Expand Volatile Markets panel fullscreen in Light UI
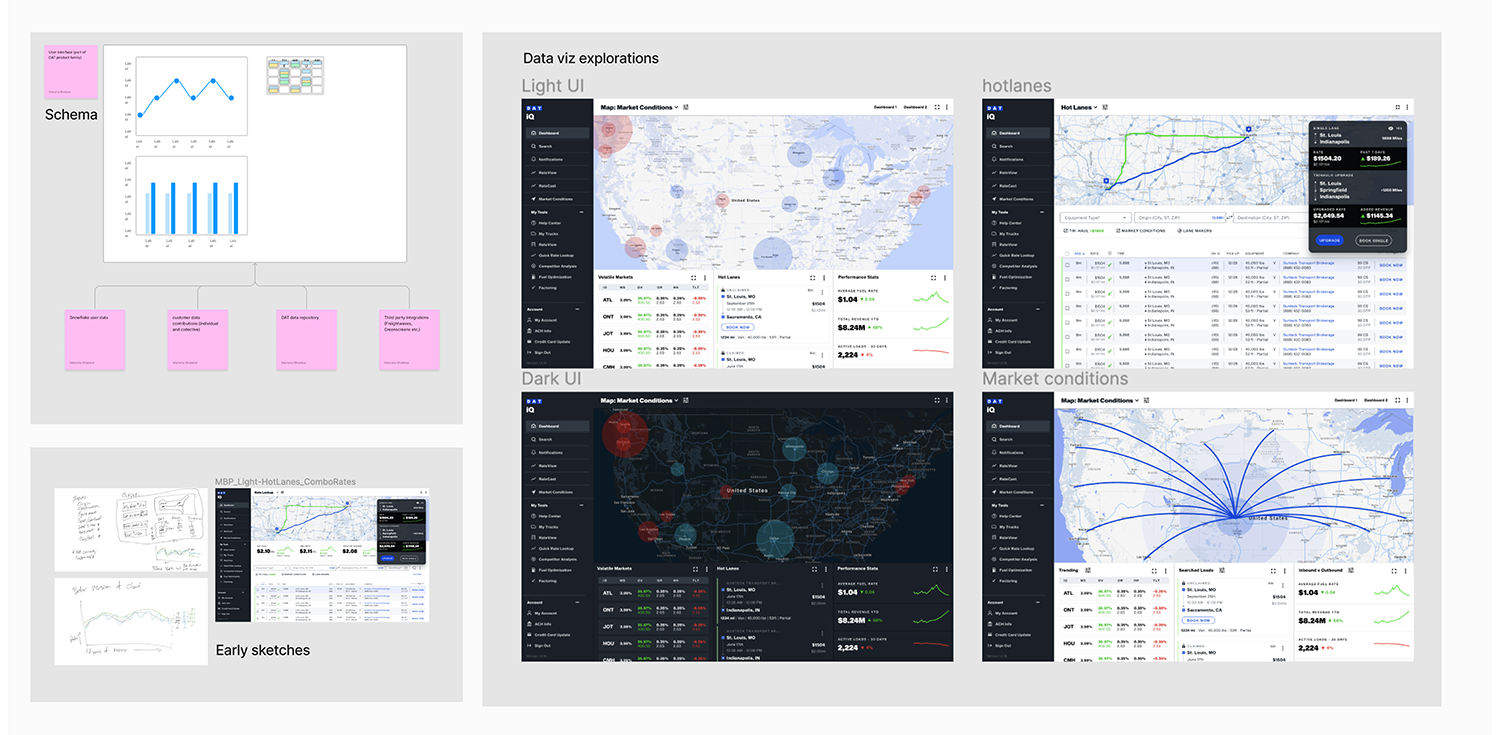Image resolution: width=1500 pixels, height=735 pixels. click(x=693, y=277)
